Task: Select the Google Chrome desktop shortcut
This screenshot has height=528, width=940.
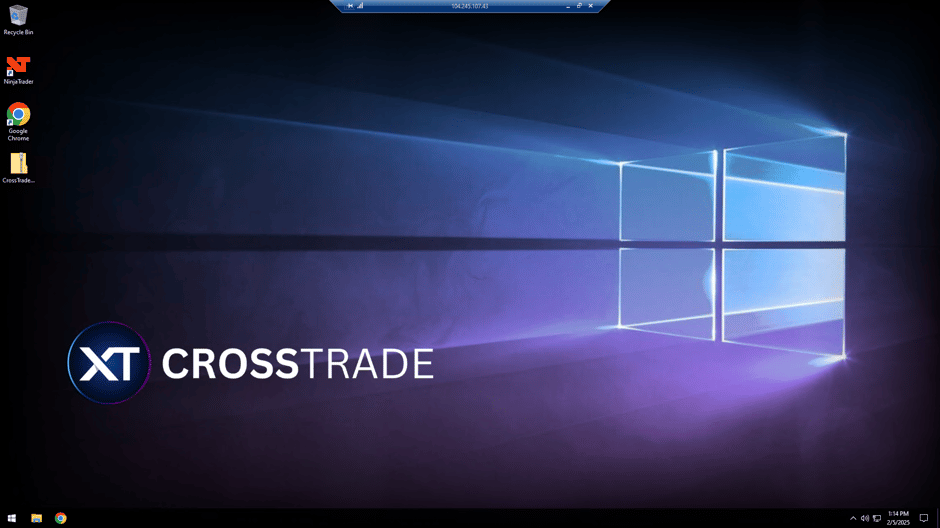Action: click(18, 122)
